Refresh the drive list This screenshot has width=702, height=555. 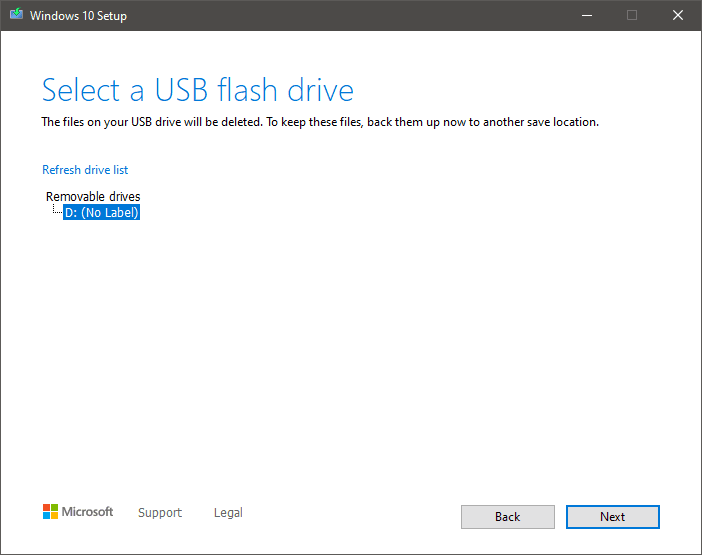pos(85,170)
